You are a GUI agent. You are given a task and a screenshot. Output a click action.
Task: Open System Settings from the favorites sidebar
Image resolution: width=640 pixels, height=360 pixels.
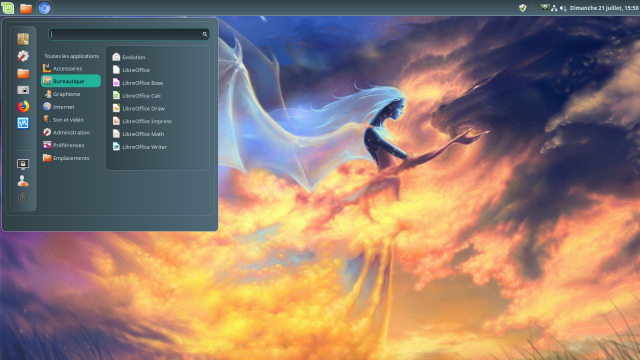(x=23, y=56)
